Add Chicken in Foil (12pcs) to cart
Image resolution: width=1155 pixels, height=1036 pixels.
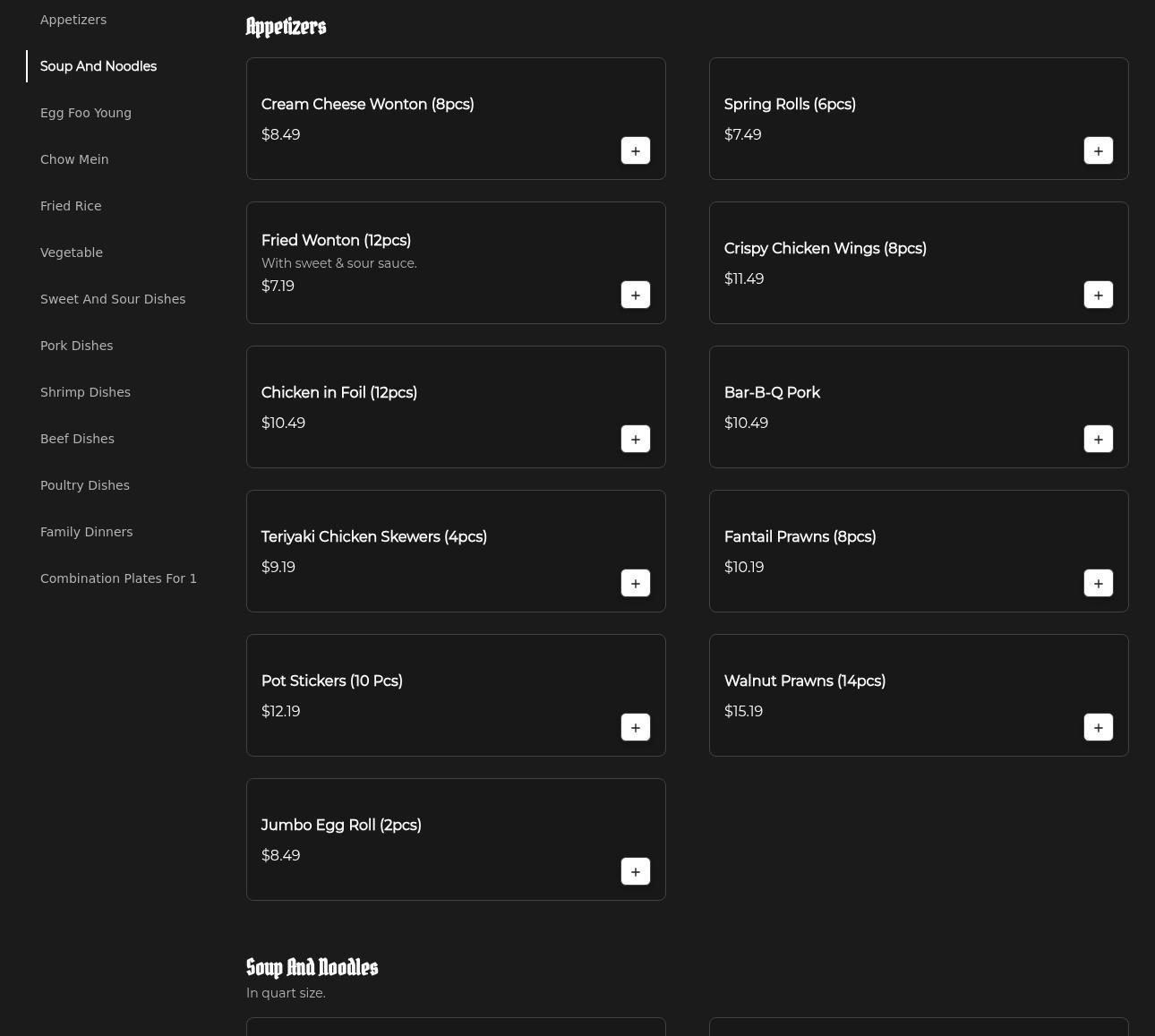click(636, 439)
